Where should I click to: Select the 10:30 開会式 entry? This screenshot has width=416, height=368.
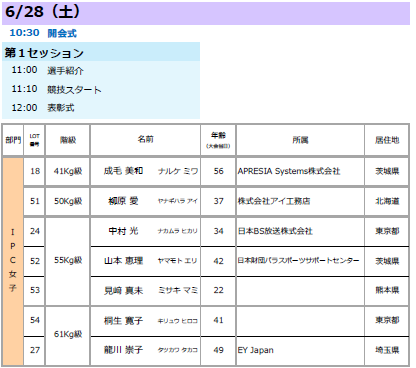coord(43,33)
